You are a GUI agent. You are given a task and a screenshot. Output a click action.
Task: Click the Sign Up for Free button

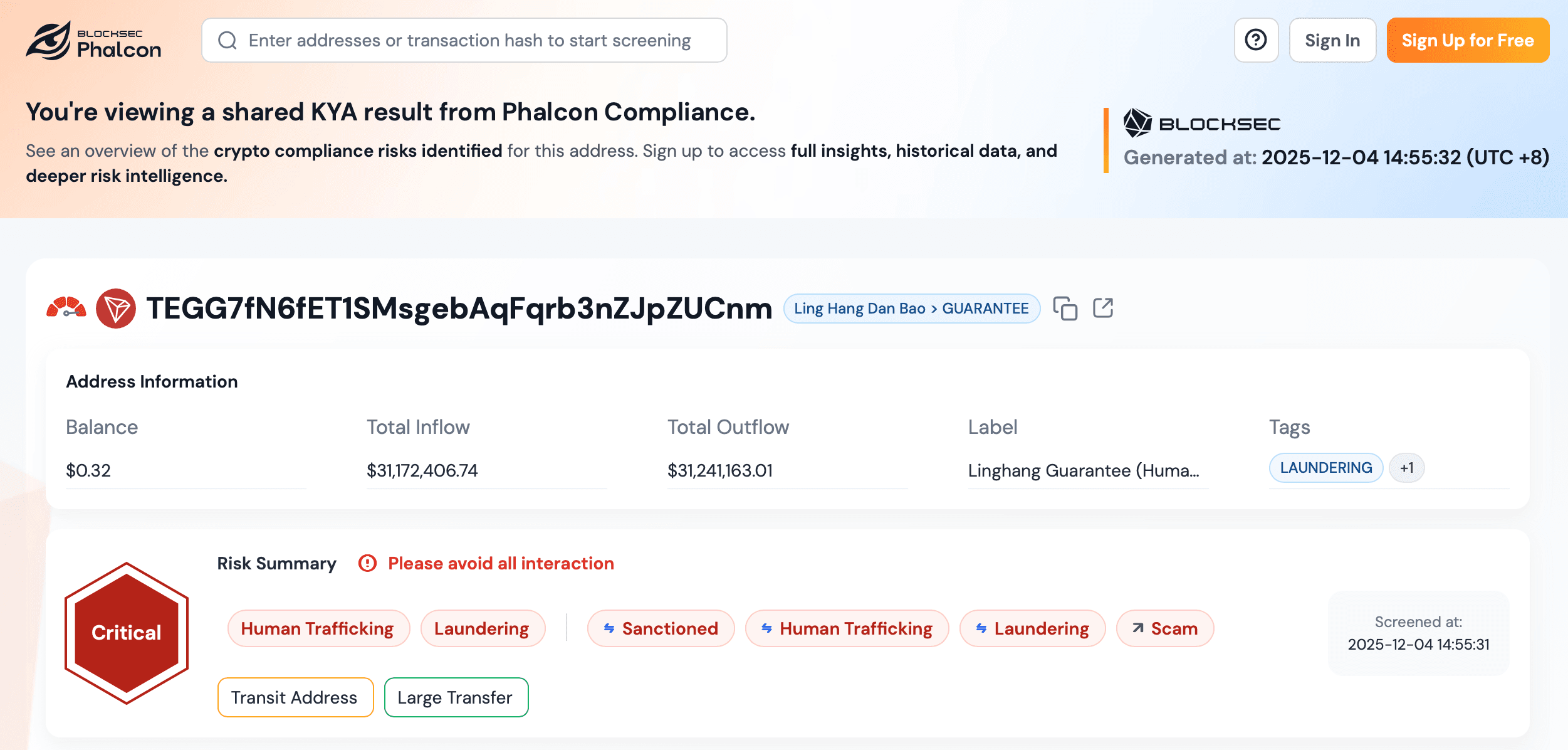tap(1467, 40)
